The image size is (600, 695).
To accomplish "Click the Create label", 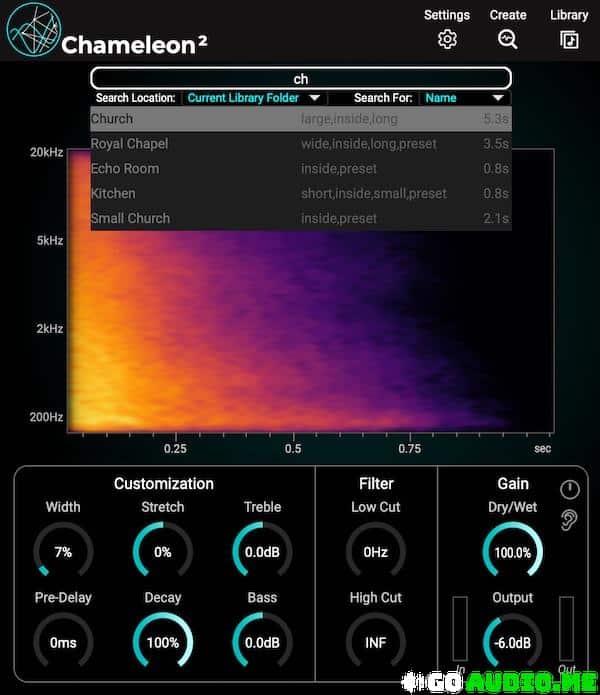I will pyautogui.click(x=508, y=15).
